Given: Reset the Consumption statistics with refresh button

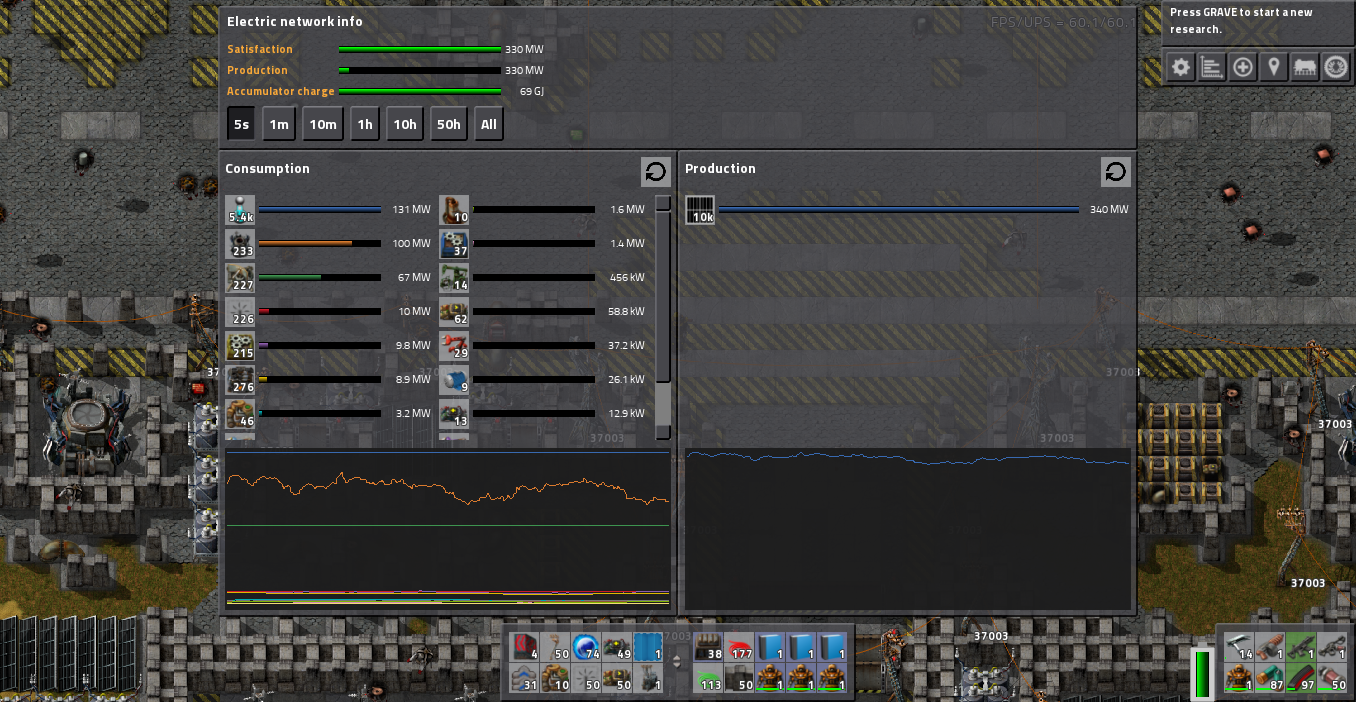Looking at the screenshot, I should [656, 172].
